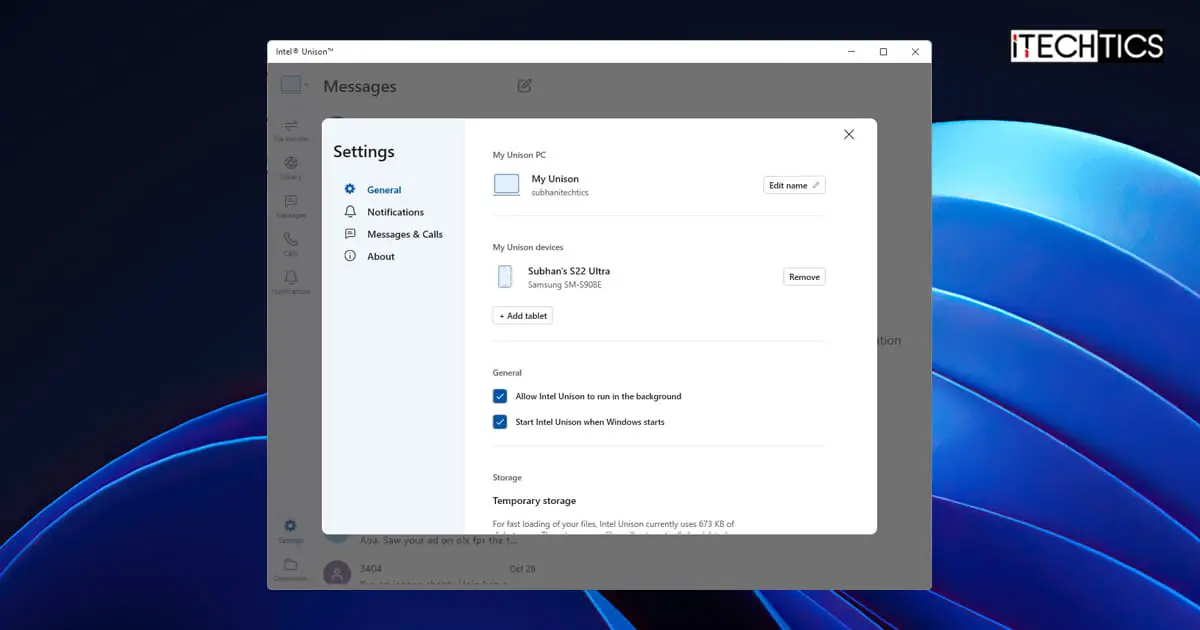Minimize the Intel Unison window

click(851, 52)
